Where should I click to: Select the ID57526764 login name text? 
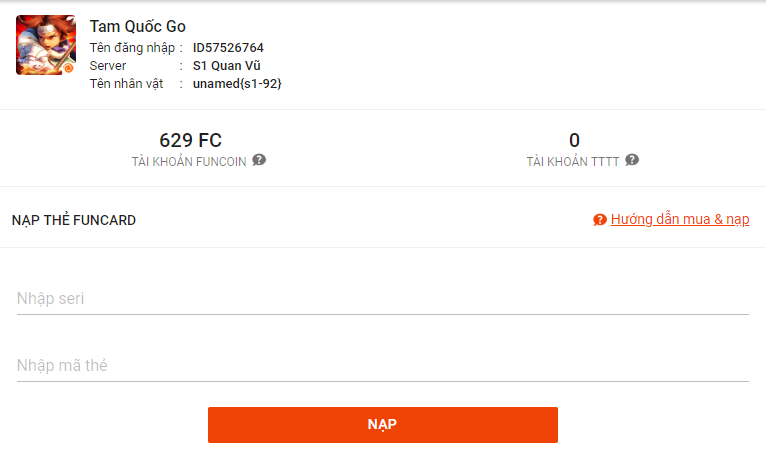tap(228, 48)
